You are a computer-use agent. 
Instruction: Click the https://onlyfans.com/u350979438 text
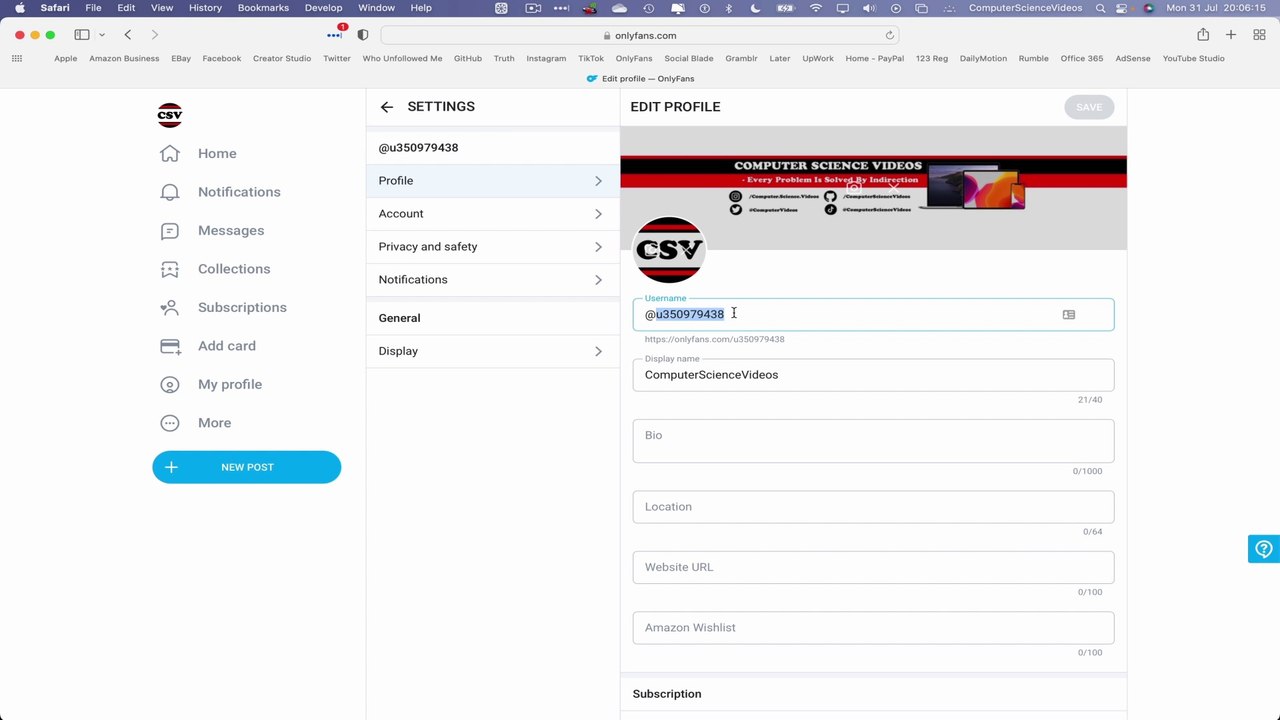[714, 339]
